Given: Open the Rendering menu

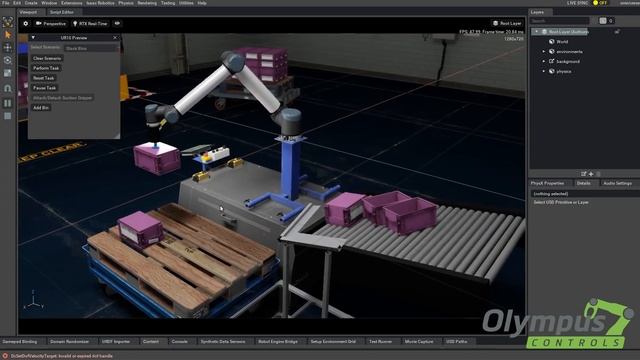Looking at the screenshot, I should 147,3.
